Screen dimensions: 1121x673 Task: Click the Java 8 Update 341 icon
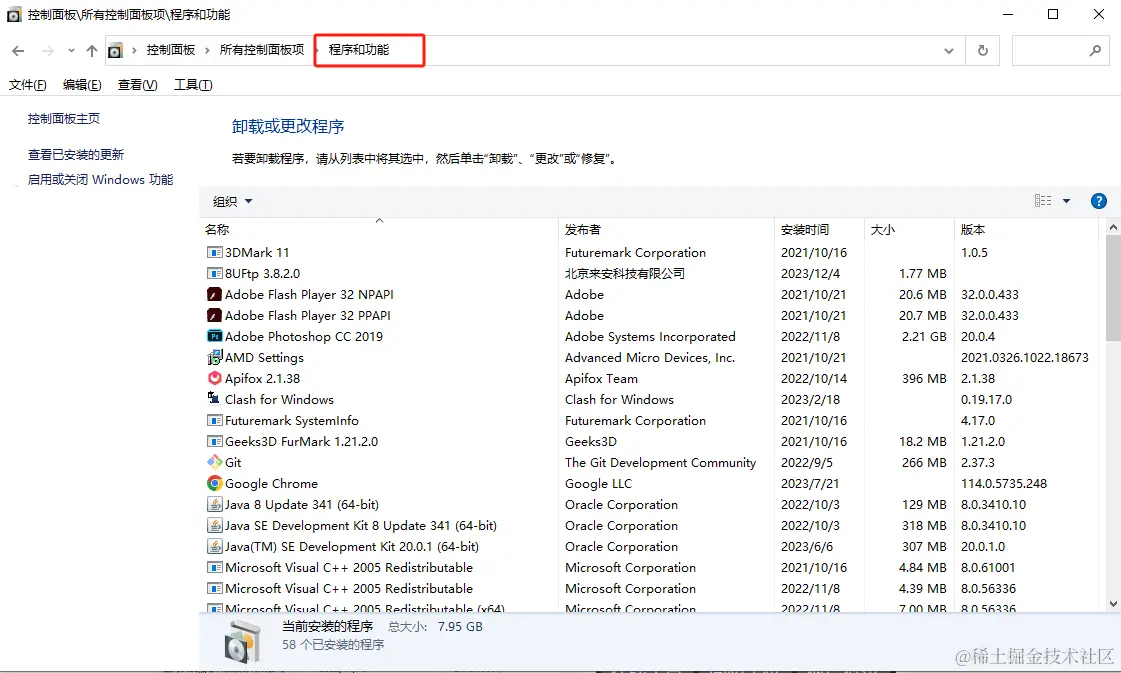click(214, 504)
